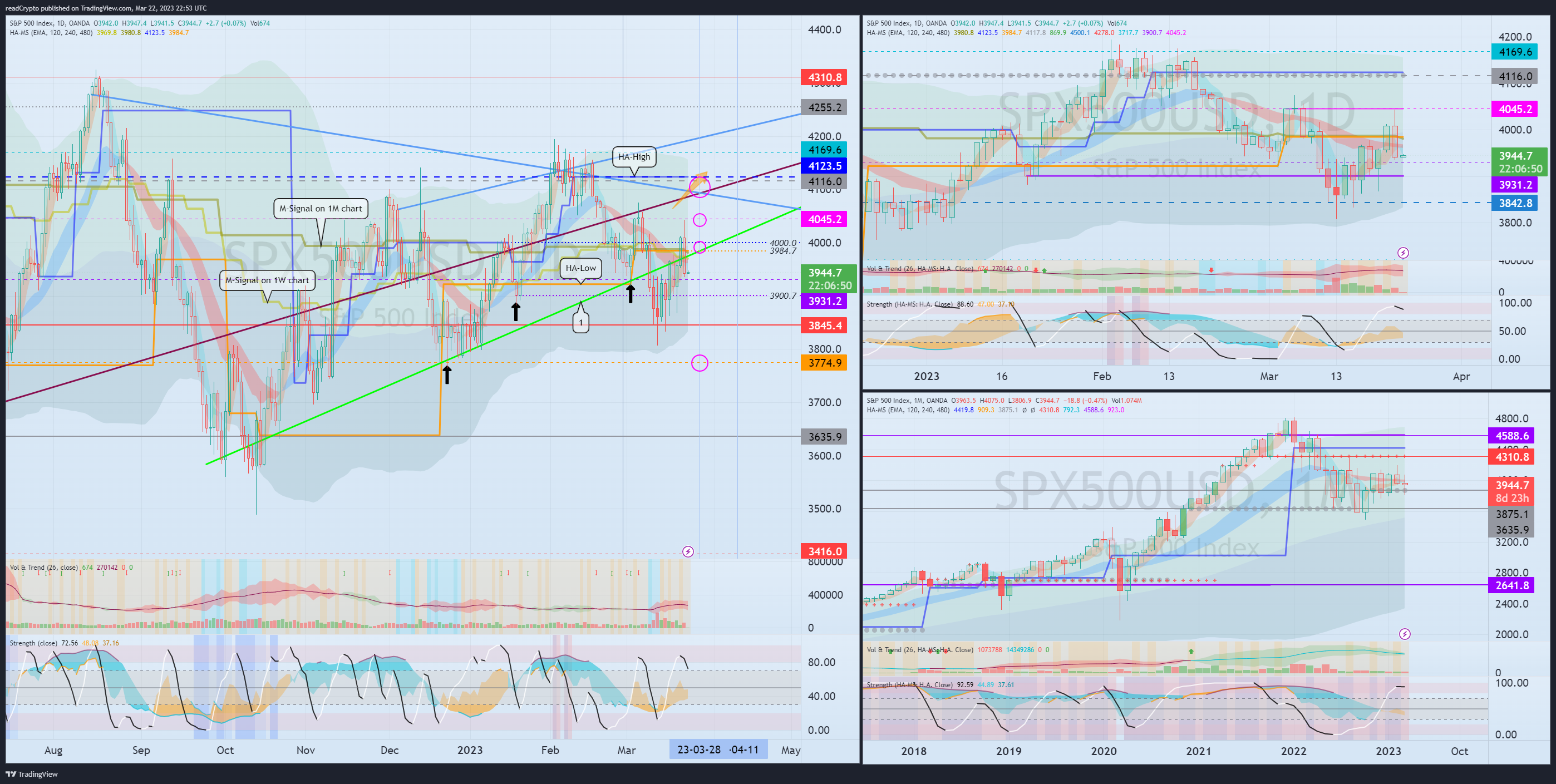Click the lightning bolt icon in the monthly chart

point(1405,634)
